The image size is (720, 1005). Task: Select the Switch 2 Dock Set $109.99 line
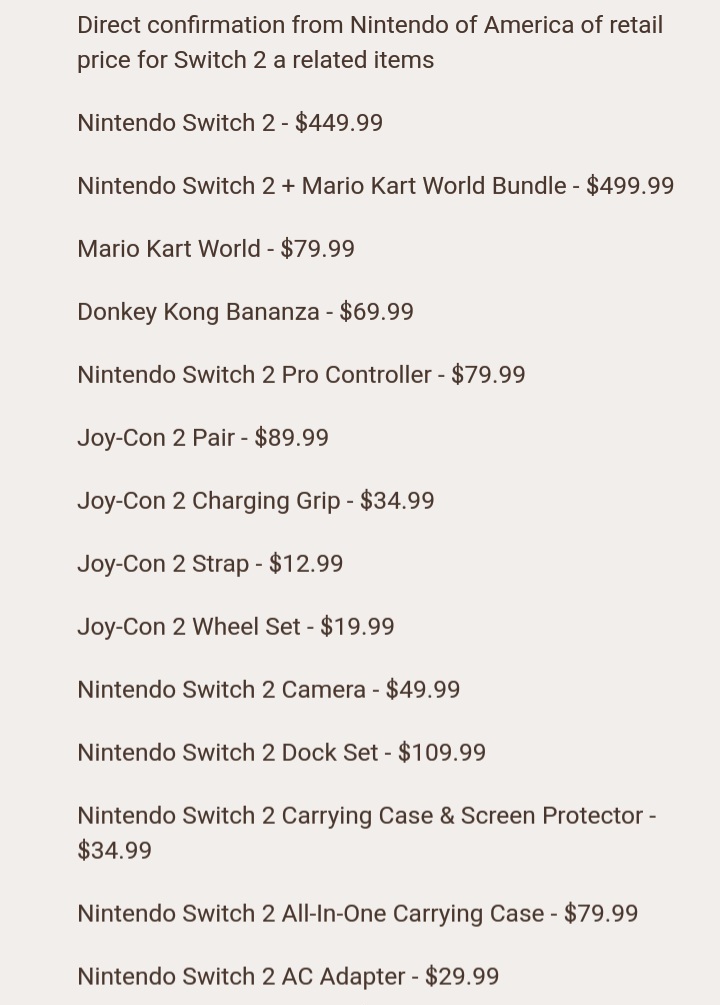pyautogui.click(x=281, y=752)
